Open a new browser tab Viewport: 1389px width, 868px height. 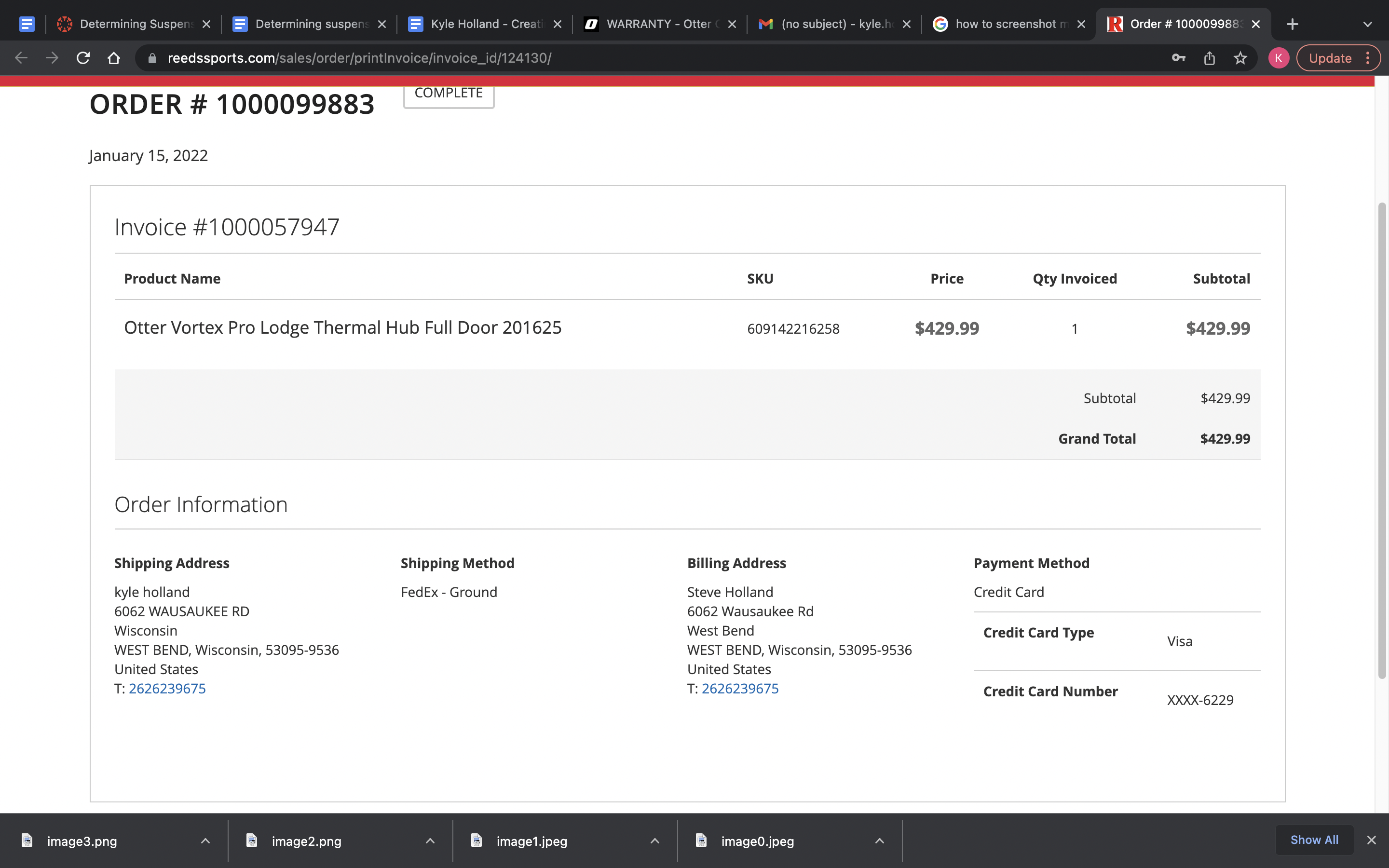(x=1293, y=24)
